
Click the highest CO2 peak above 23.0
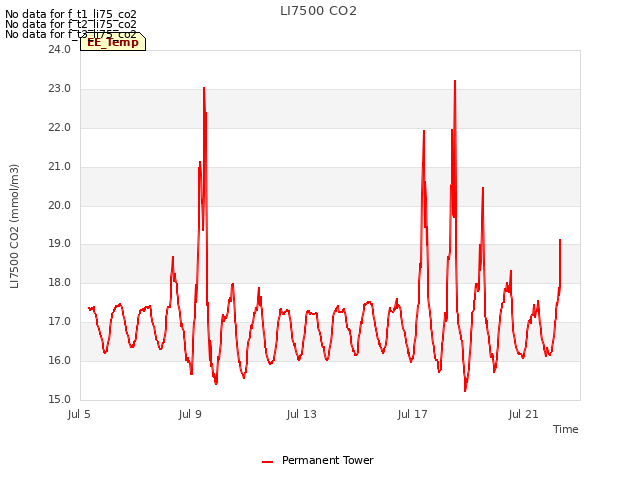pyautogui.click(x=455, y=81)
